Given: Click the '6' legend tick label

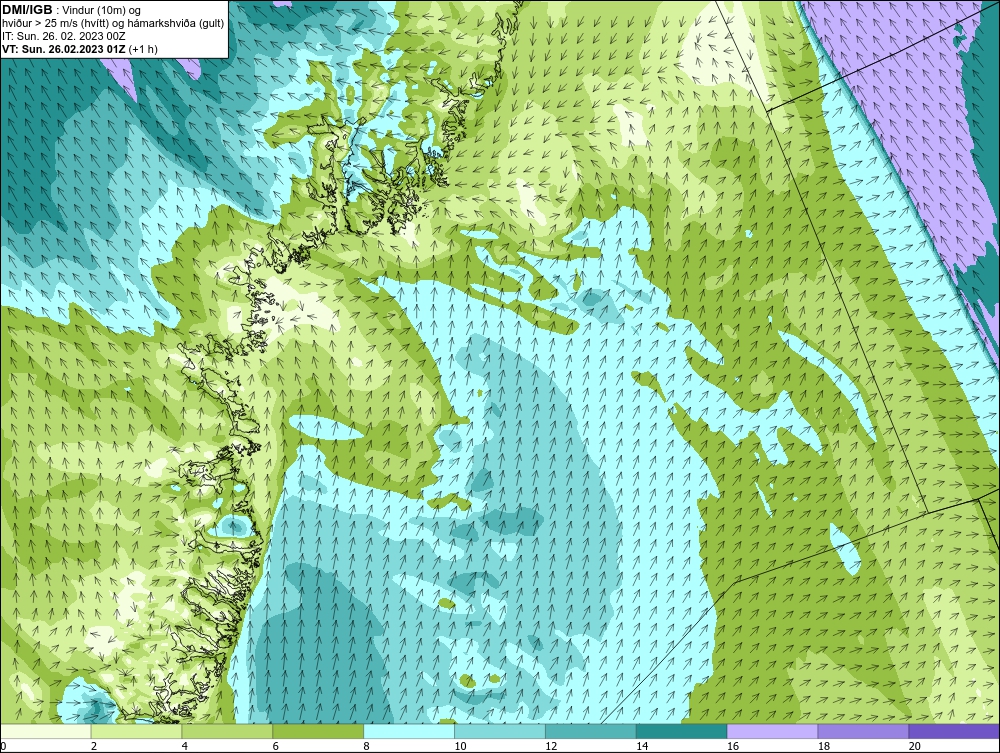Looking at the screenshot, I should (276, 746).
